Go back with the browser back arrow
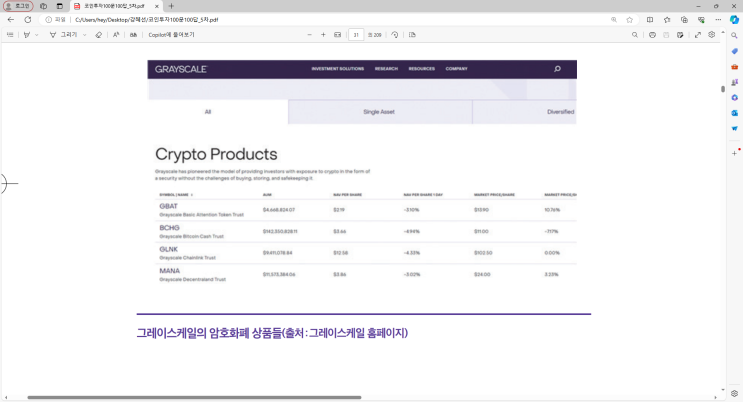 [x=11, y=19]
